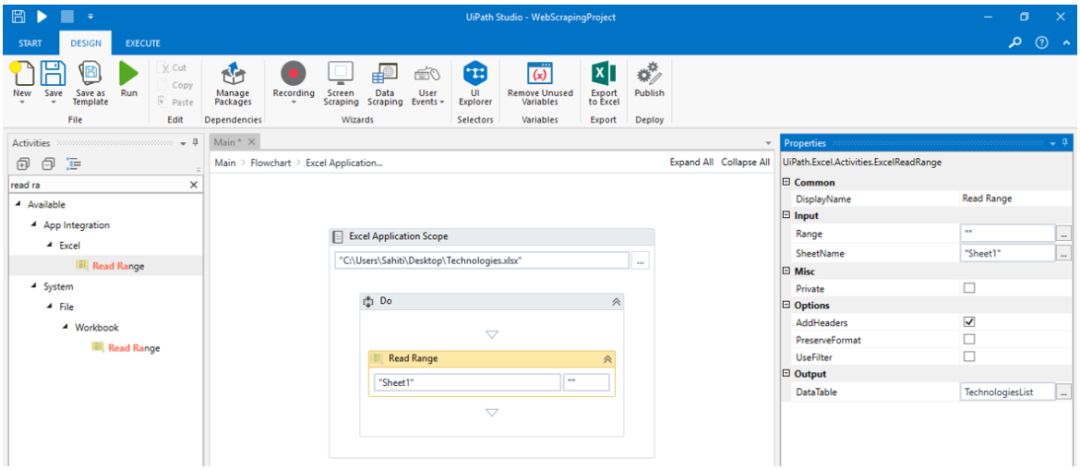
Task: Click Save as Template
Action: tap(91, 83)
